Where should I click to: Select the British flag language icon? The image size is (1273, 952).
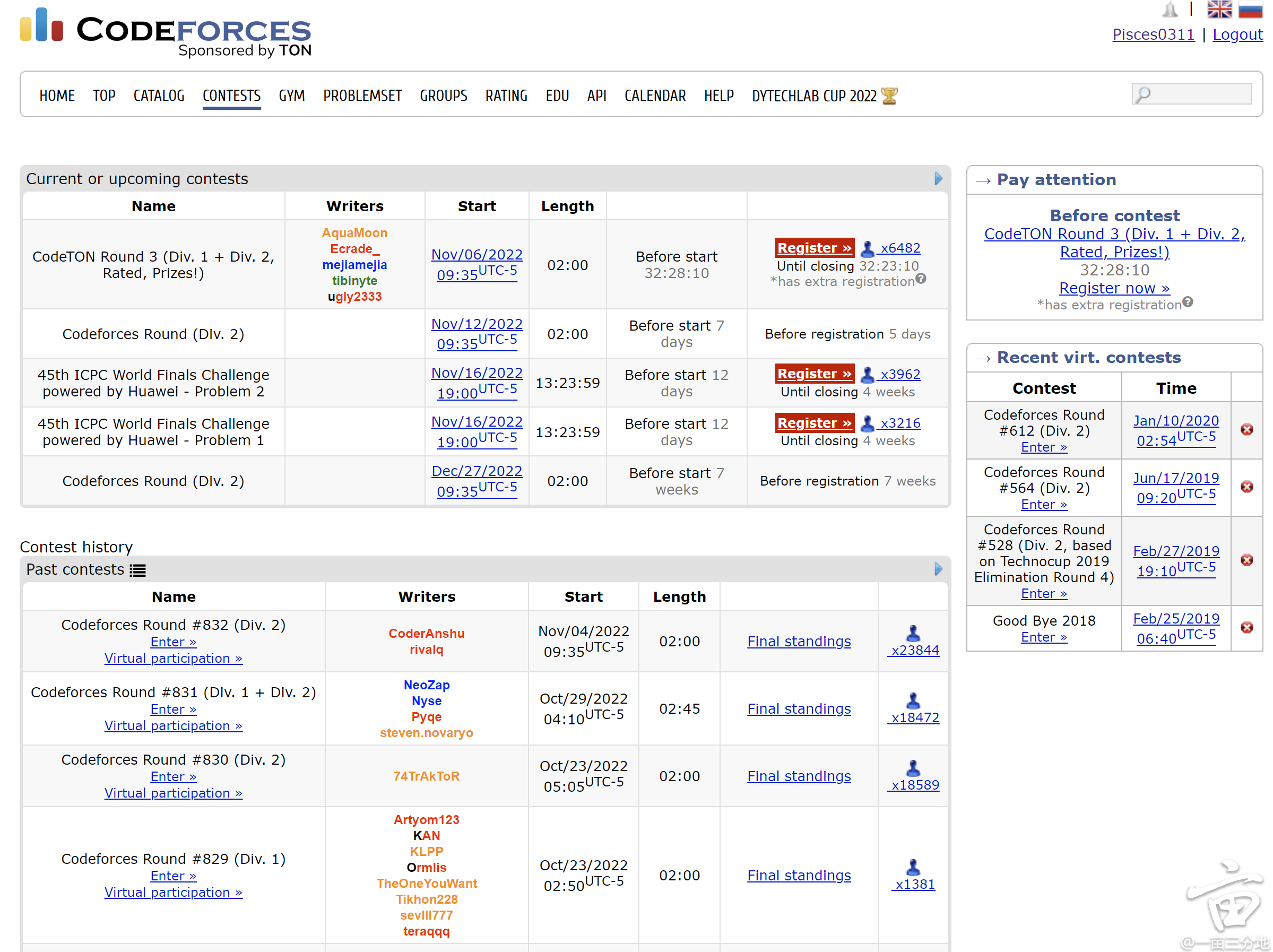tap(1219, 10)
